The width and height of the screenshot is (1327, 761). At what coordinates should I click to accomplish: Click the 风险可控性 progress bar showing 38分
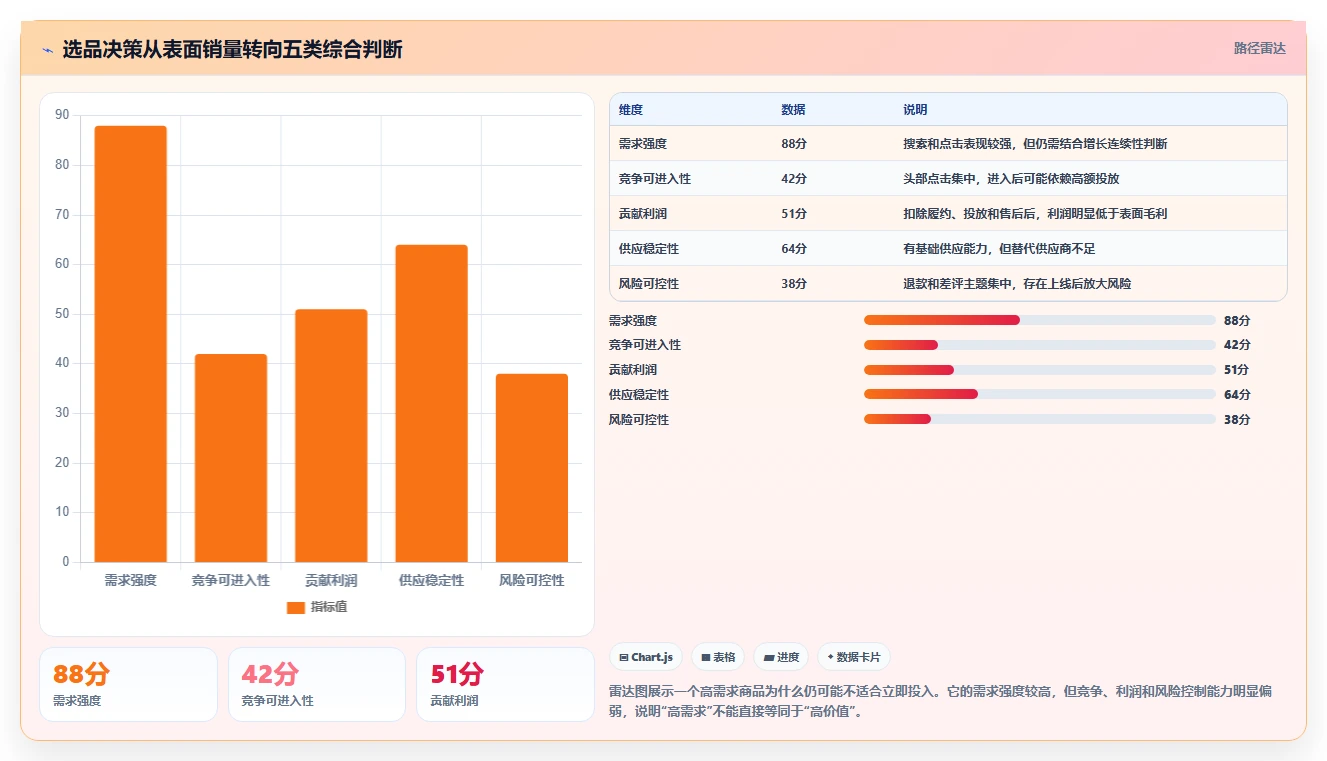click(x=1040, y=419)
